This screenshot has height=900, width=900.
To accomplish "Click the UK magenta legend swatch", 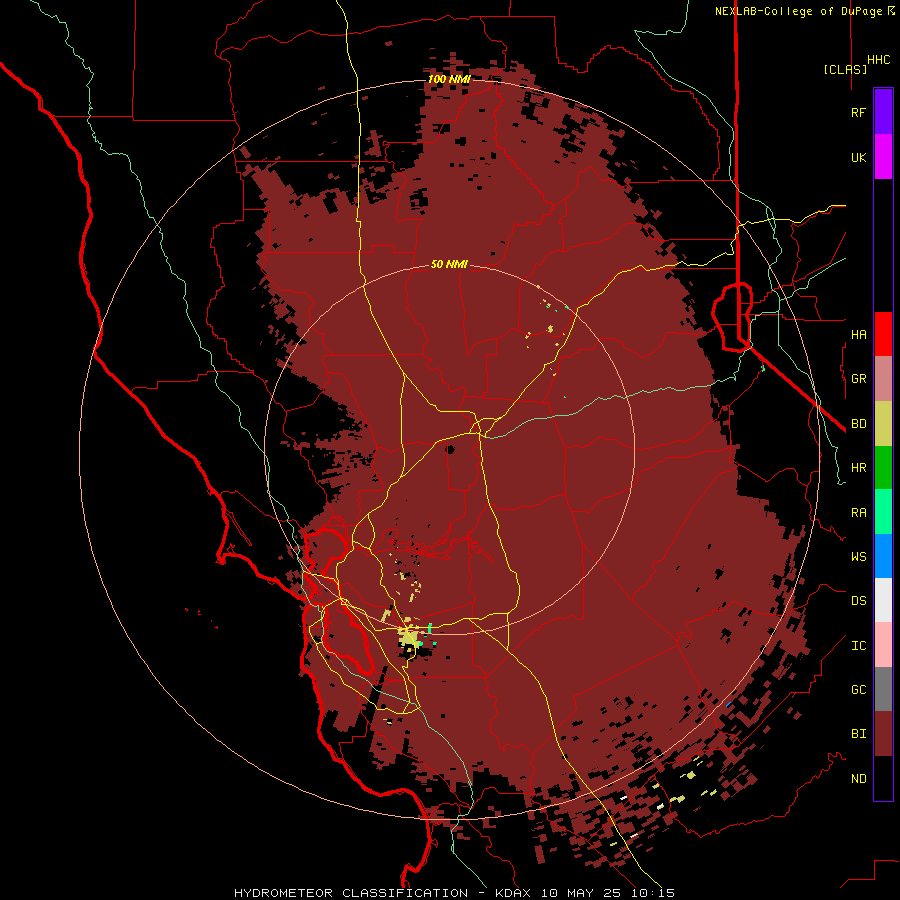I will 883,157.
